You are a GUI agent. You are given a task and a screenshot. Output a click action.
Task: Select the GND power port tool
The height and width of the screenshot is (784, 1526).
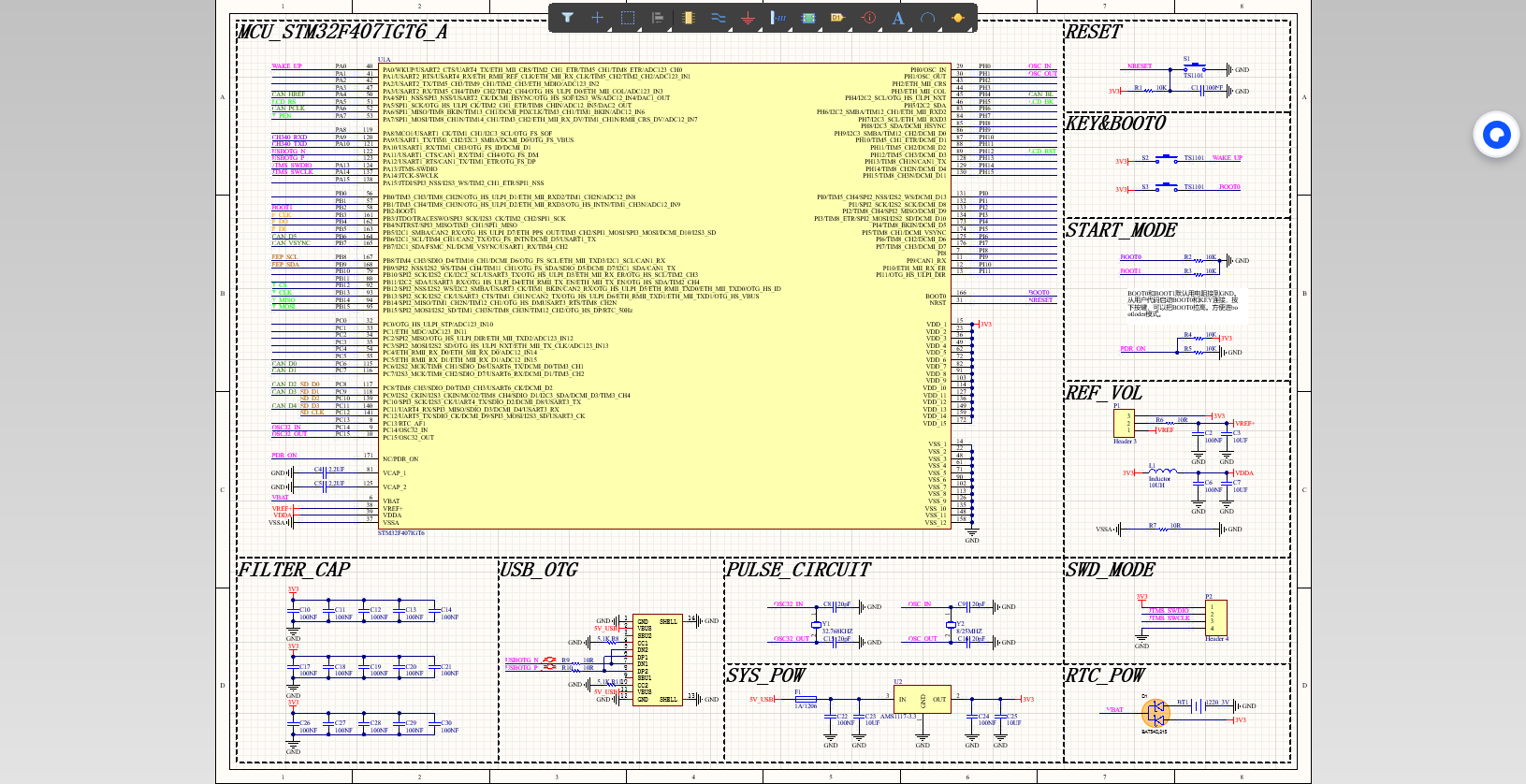point(748,18)
